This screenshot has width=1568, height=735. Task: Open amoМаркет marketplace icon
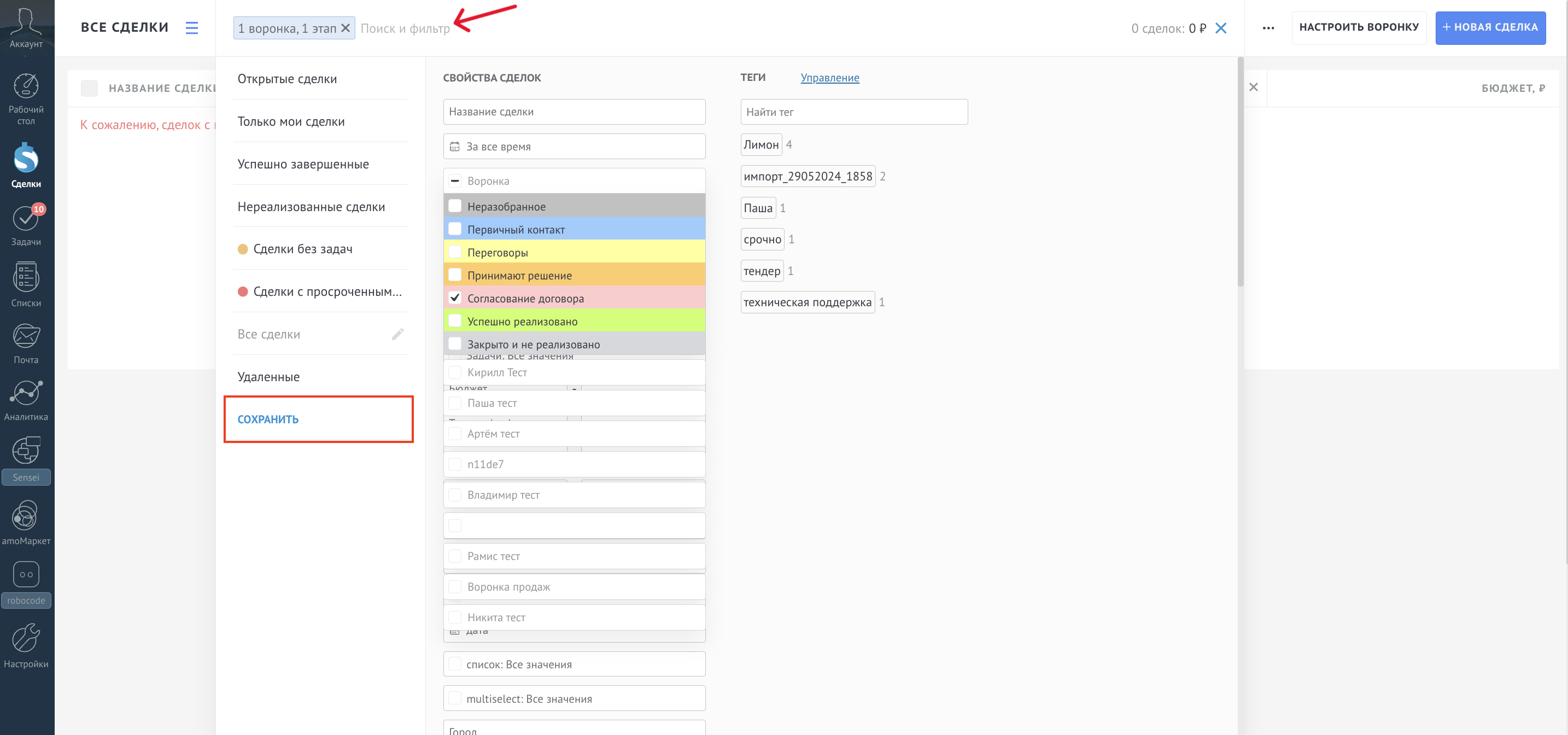[26, 515]
